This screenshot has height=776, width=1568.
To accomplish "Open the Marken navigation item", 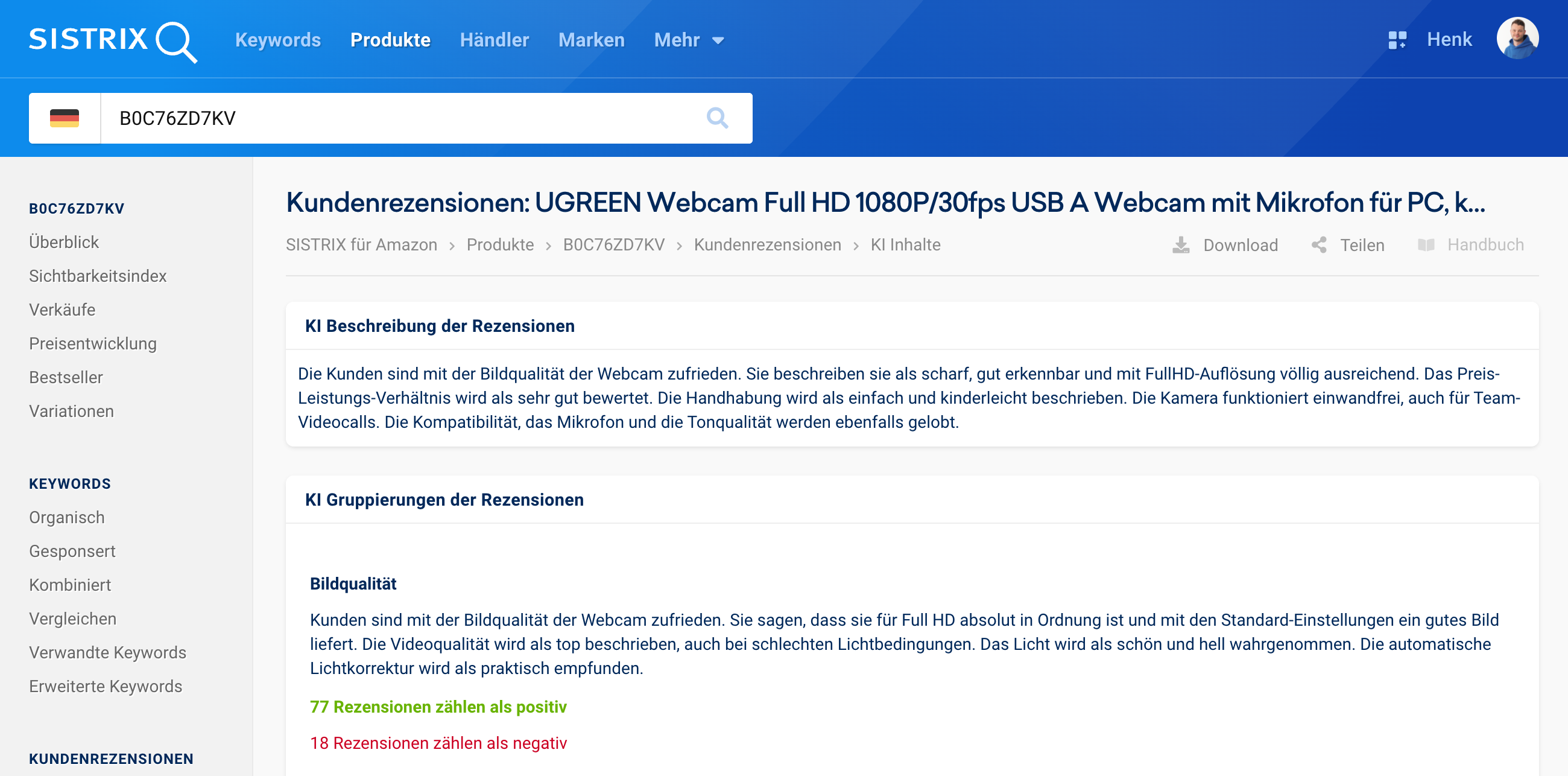I will pyautogui.click(x=591, y=40).
